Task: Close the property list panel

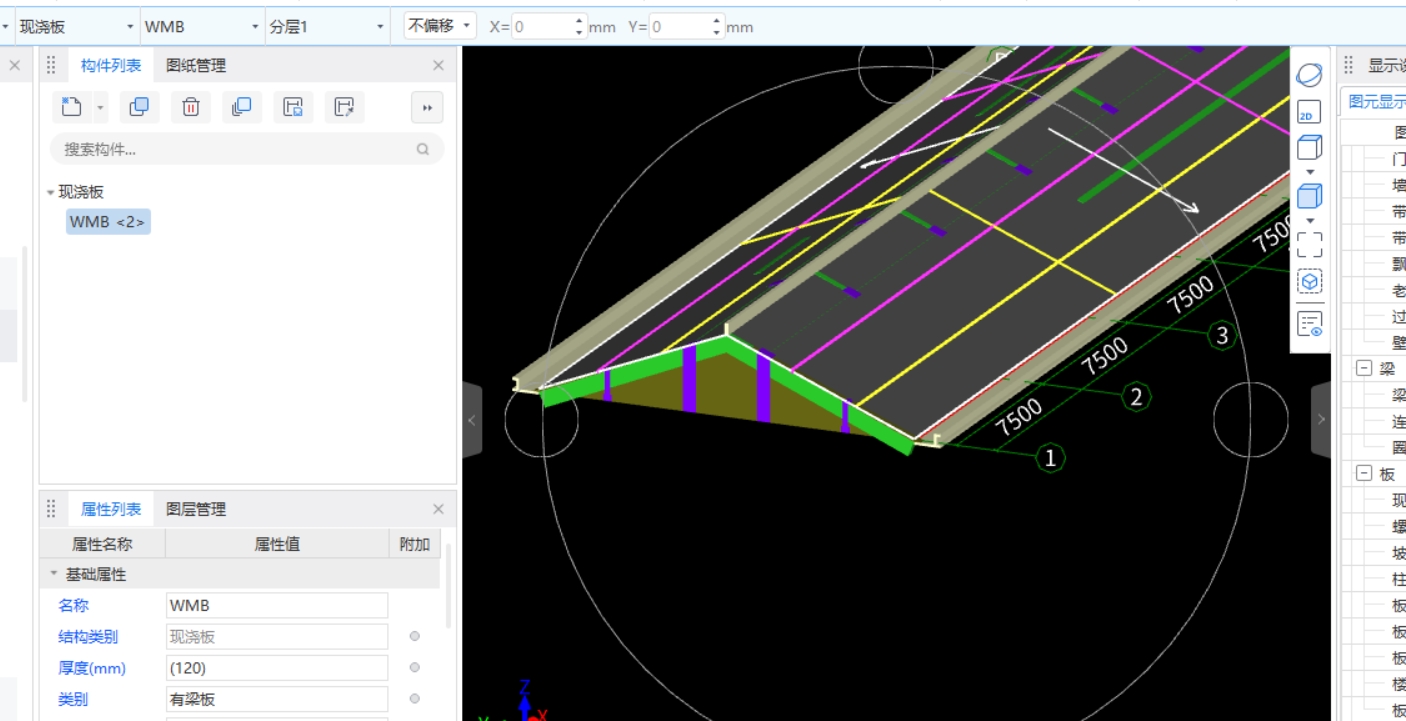Action: [438, 510]
